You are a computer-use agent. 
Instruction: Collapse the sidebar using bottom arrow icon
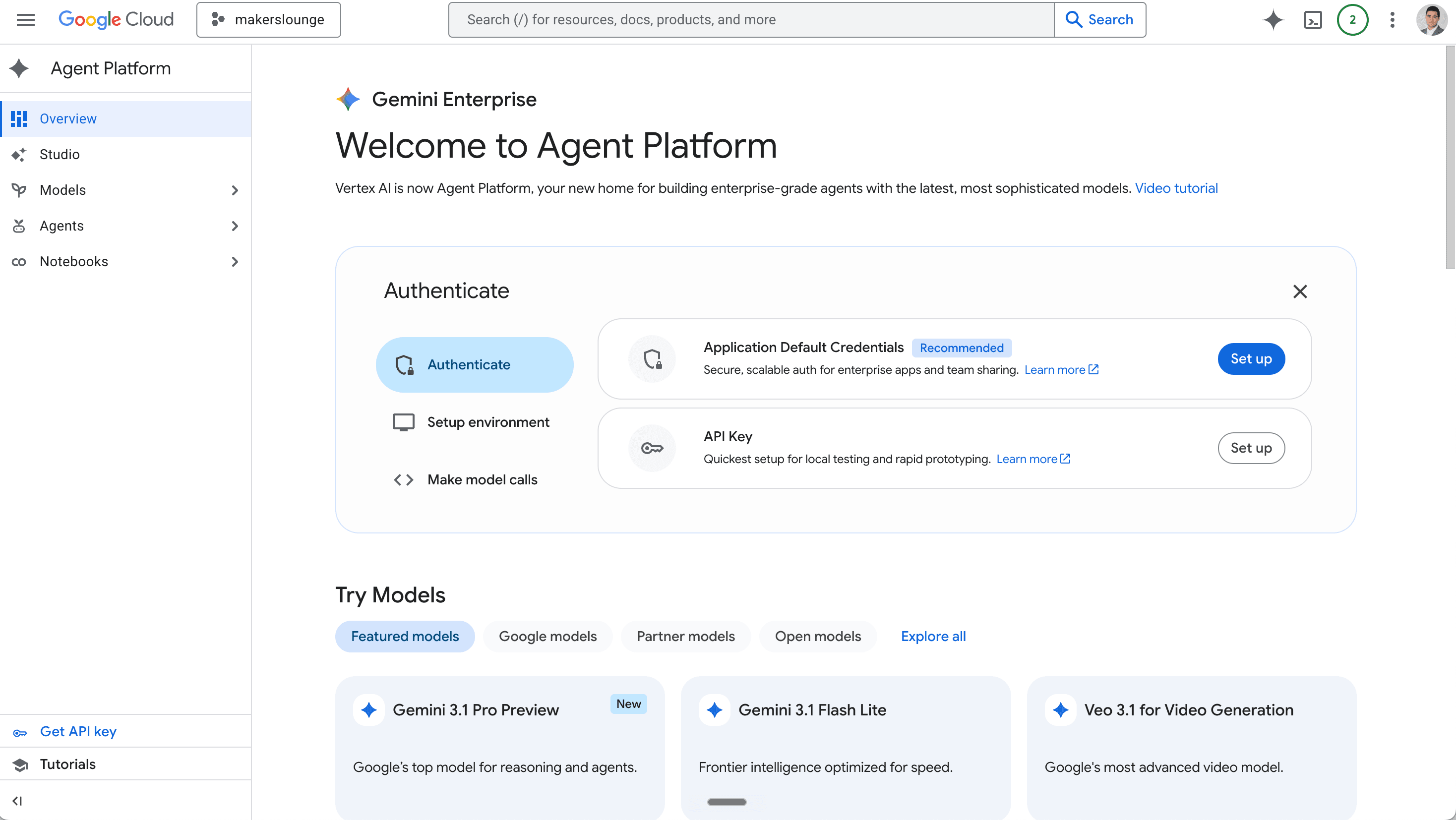pyautogui.click(x=17, y=801)
